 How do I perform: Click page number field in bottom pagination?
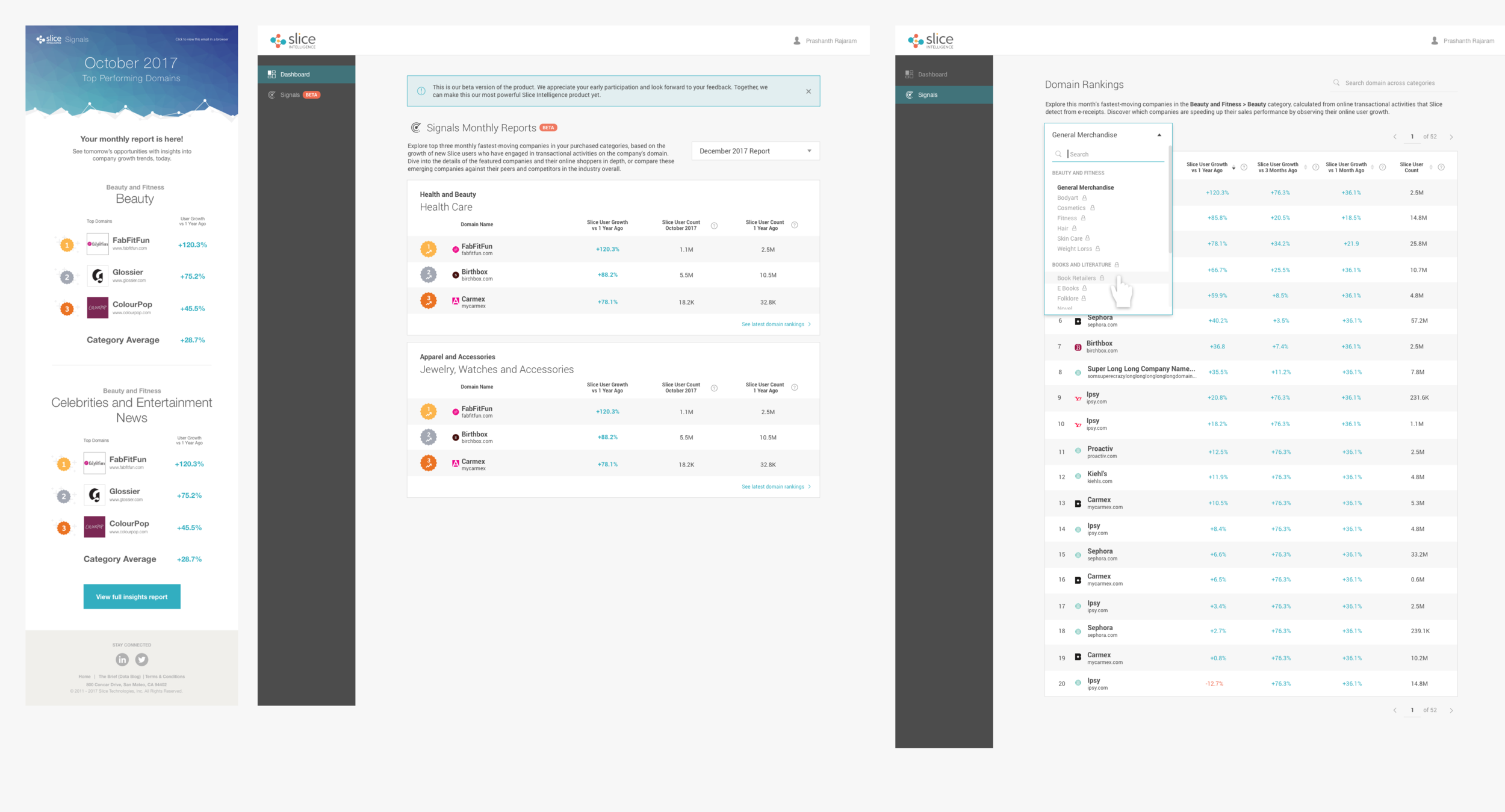[1412, 710]
